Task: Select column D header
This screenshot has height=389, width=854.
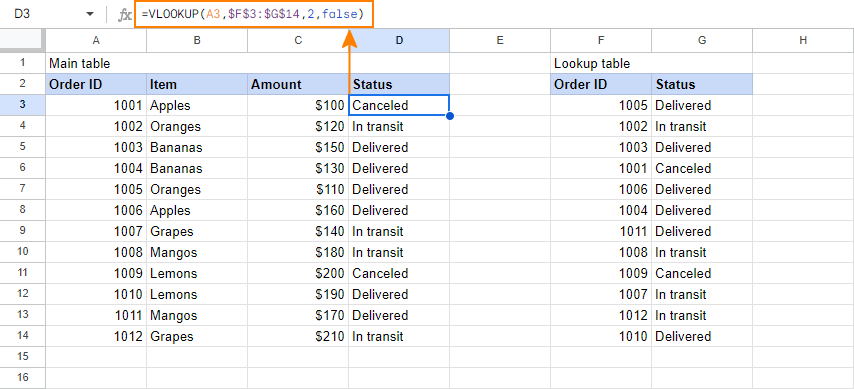Action: (399, 40)
